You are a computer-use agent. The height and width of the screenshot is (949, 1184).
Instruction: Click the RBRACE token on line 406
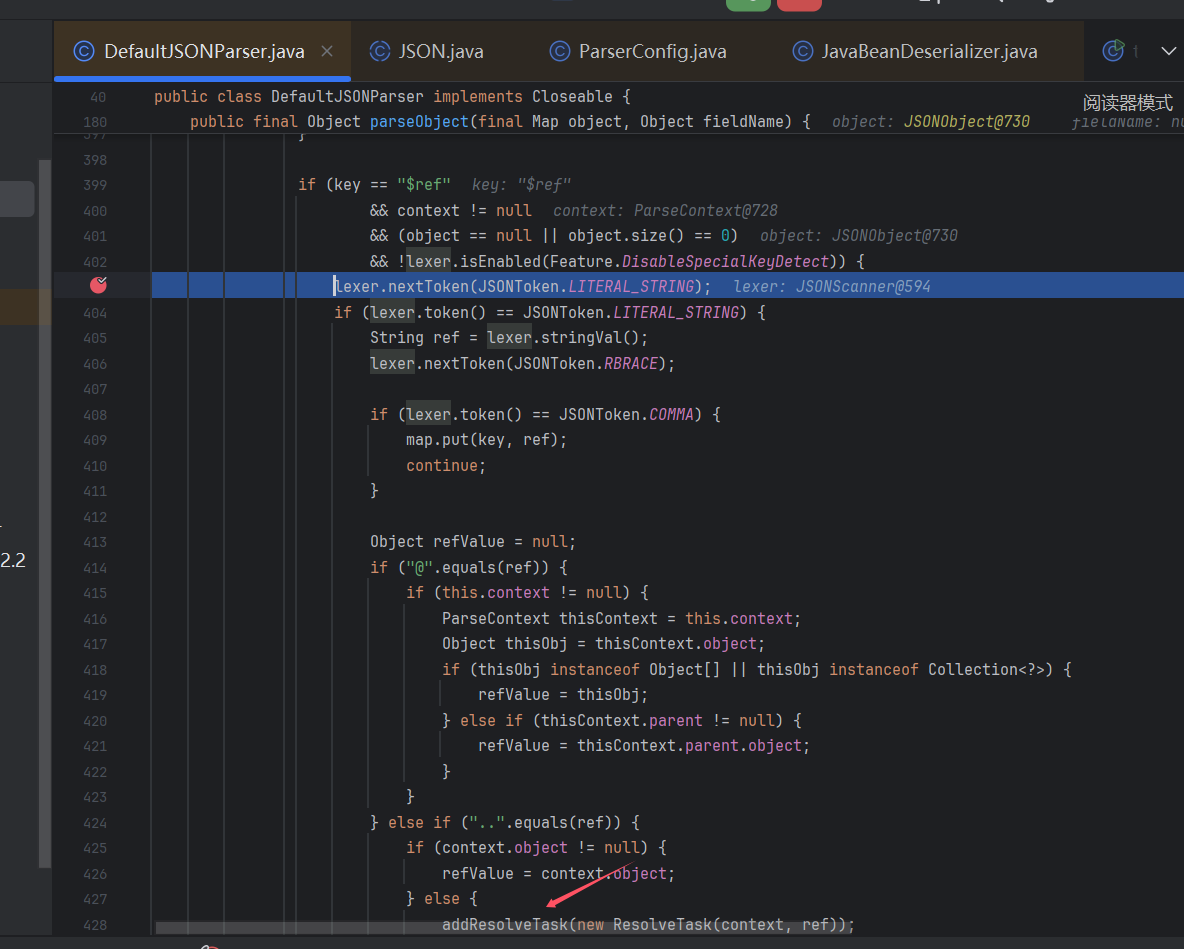point(631,363)
